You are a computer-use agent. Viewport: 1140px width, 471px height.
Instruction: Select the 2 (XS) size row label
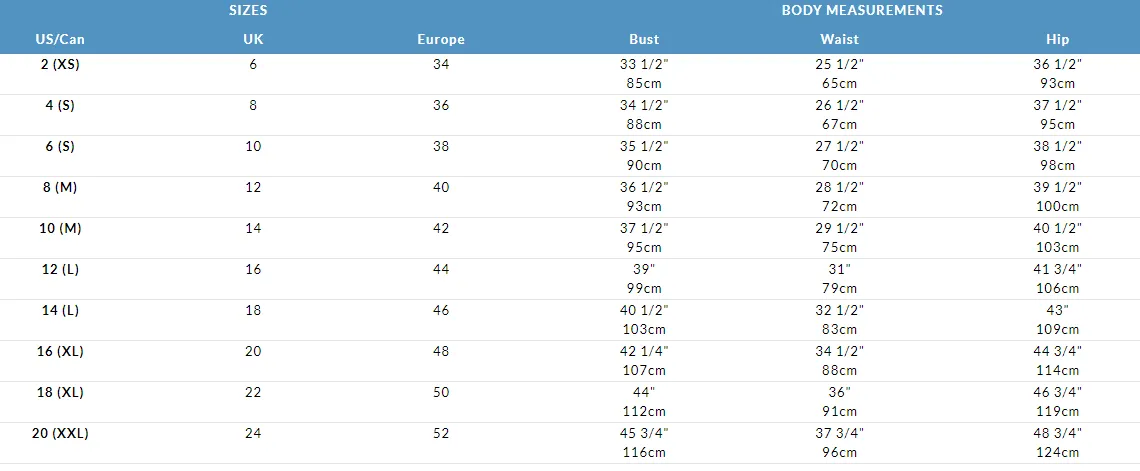60,64
